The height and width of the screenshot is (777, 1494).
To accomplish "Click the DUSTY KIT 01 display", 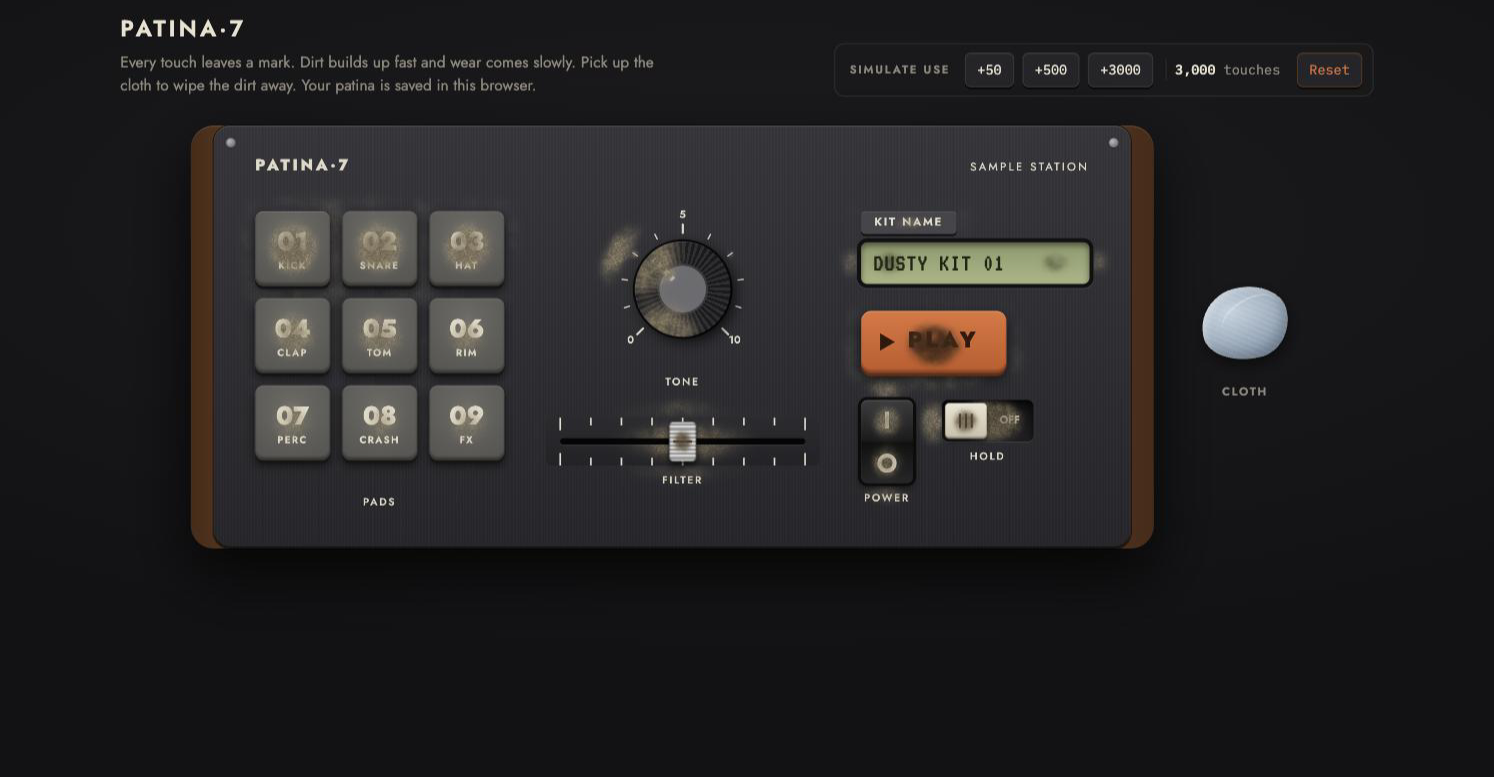I will click(975, 263).
